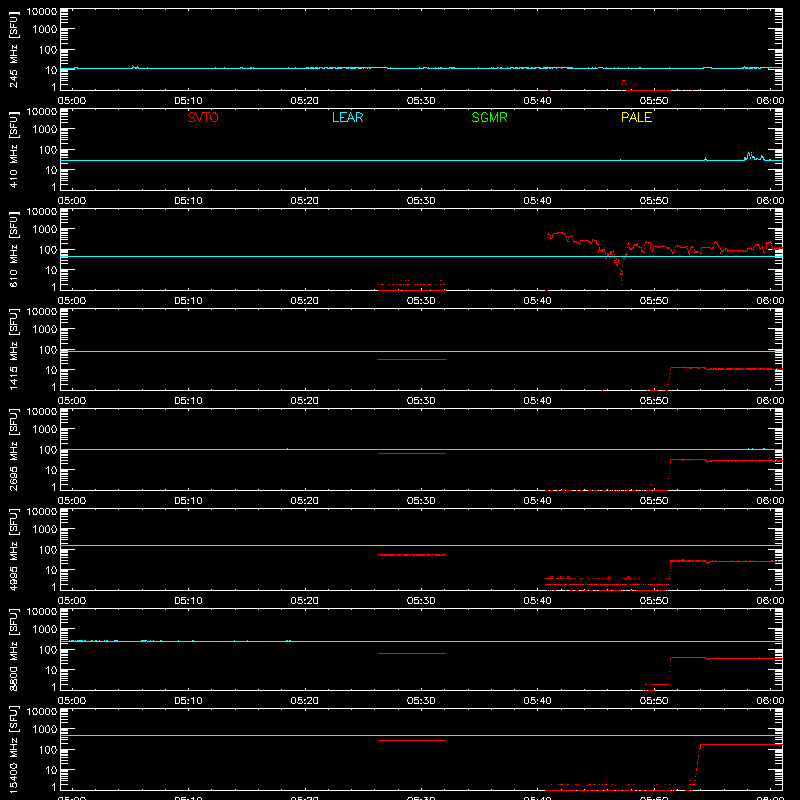Viewport: 800px width, 800px height.
Task: Click the 1000 y-axis label of the 2695 MHz panel
Action: (x=45, y=430)
